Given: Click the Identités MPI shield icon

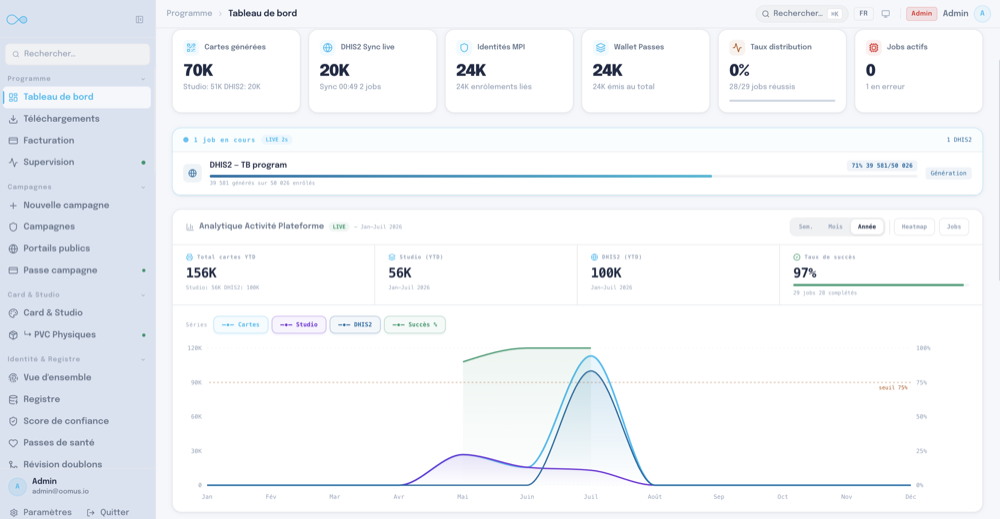Looking at the screenshot, I should point(464,47).
